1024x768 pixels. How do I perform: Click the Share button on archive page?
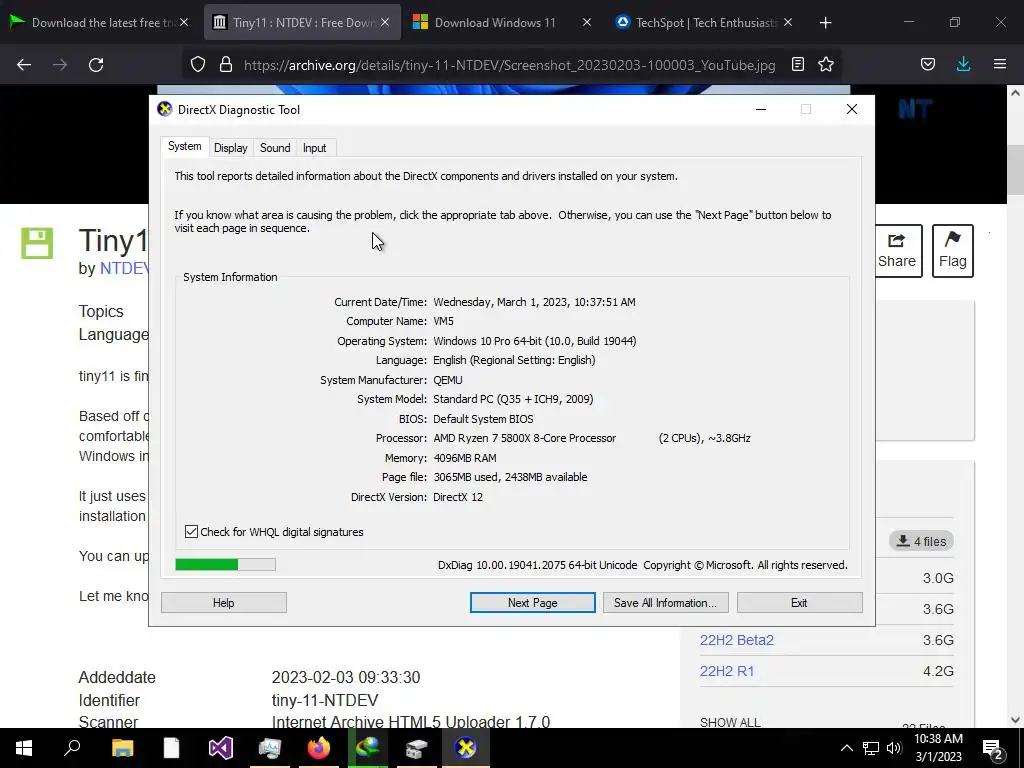click(898, 251)
